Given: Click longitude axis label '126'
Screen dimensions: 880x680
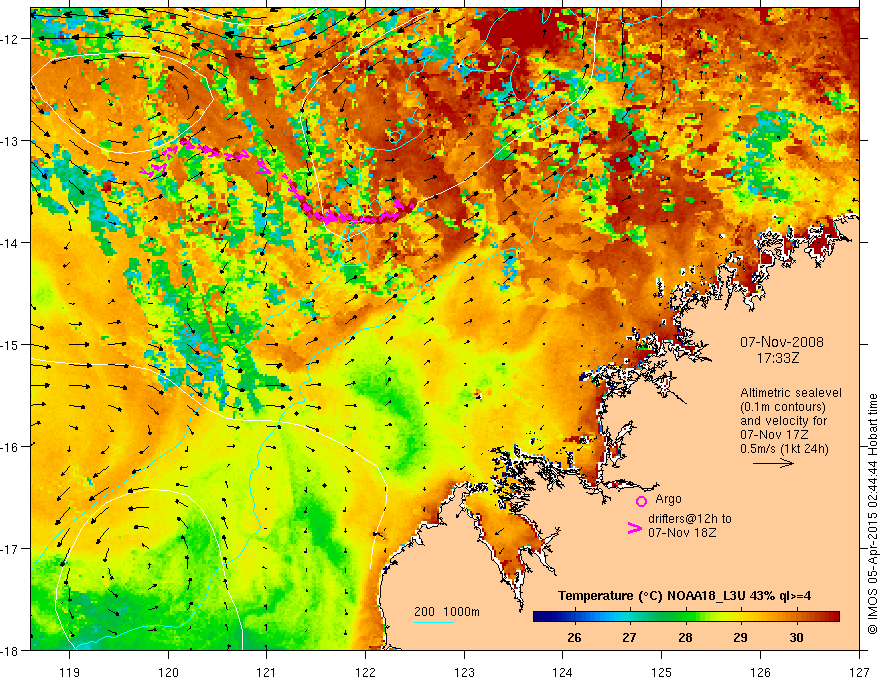Looking at the screenshot, I should [x=760, y=672].
